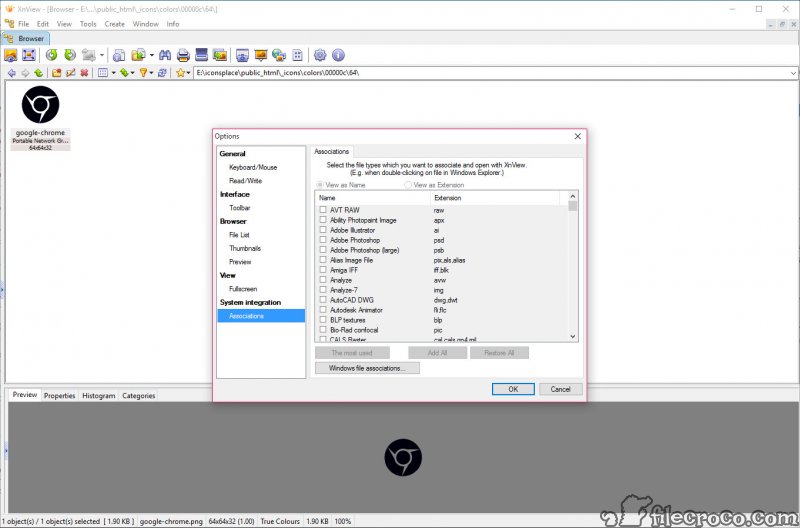The height and width of the screenshot is (528, 800).
Task: Open the binoculars Search icon
Action: (x=165, y=55)
